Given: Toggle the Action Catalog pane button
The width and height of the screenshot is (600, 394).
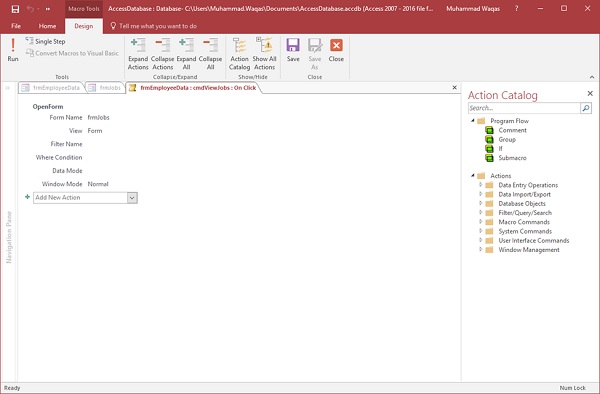Looking at the screenshot, I should (x=240, y=54).
